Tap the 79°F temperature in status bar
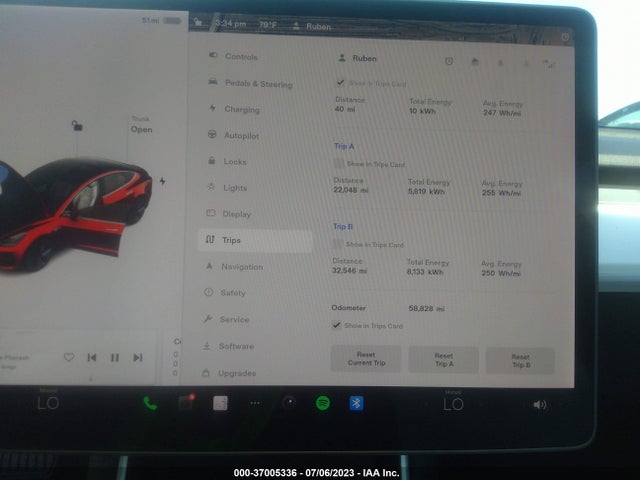The image size is (640, 480). pyautogui.click(x=268, y=25)
